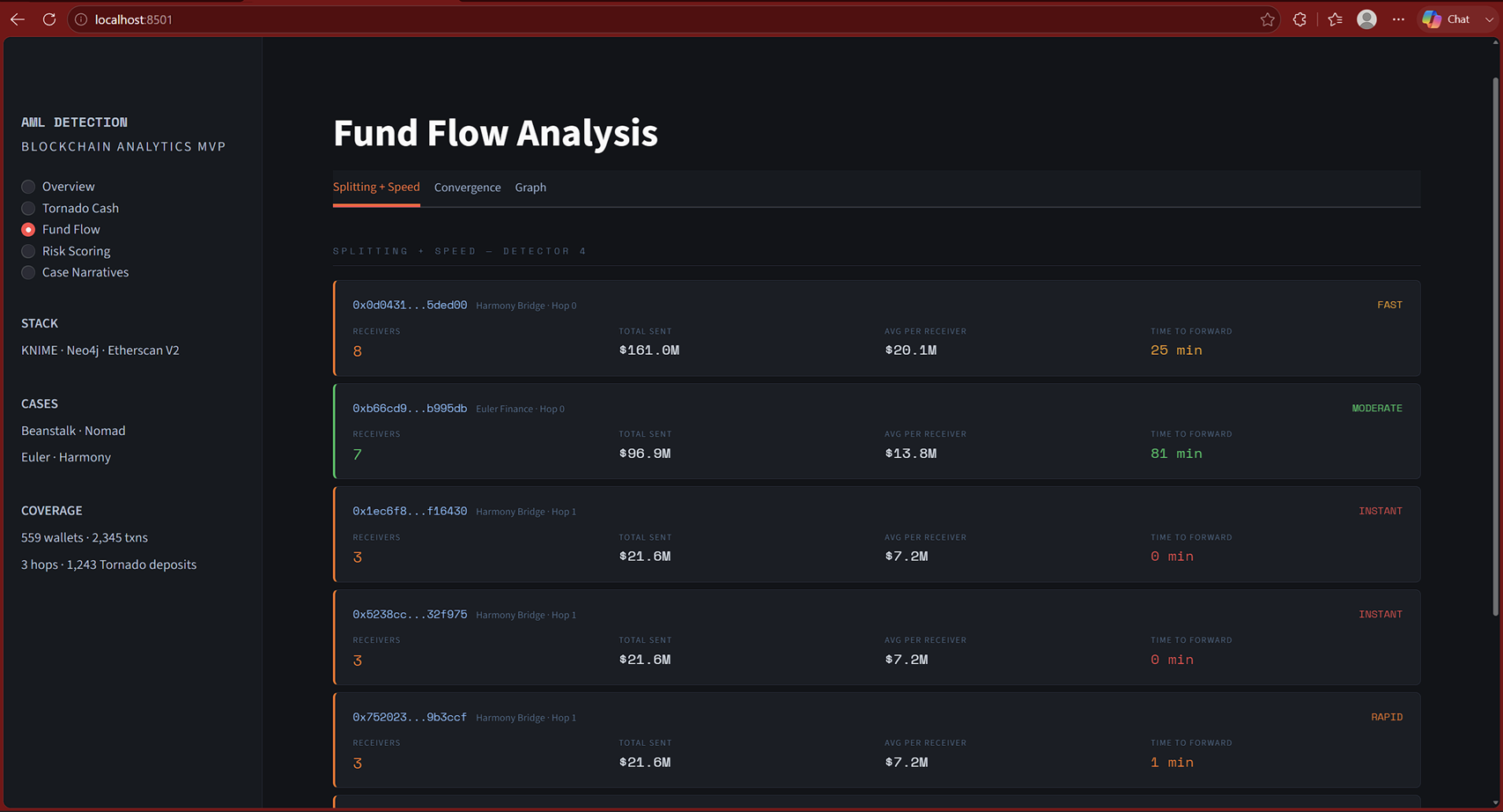1503x812 pixels.
Task: Click the $161.0M total sent value
Action: tap(648, 351)
